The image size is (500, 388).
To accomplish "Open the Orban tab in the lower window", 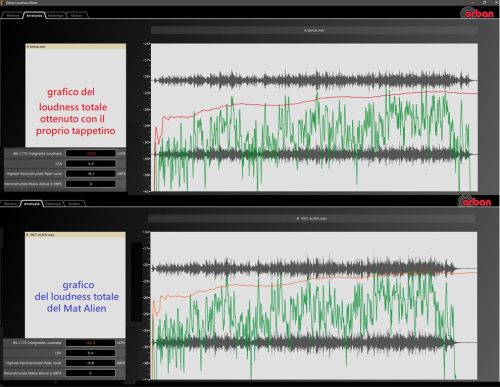I will pos(74,204).
